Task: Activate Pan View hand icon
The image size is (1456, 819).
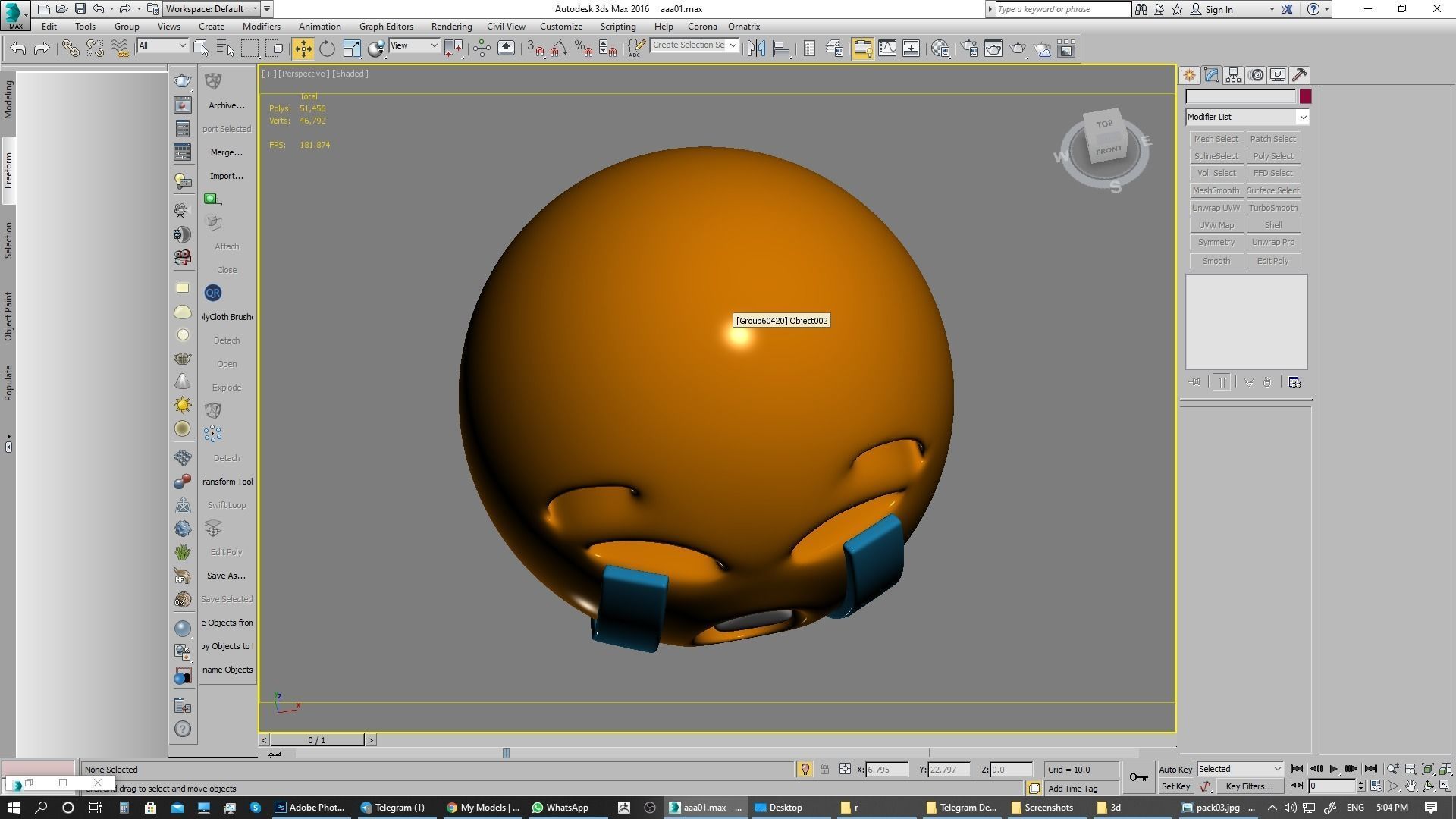Action: point(1410,786)
